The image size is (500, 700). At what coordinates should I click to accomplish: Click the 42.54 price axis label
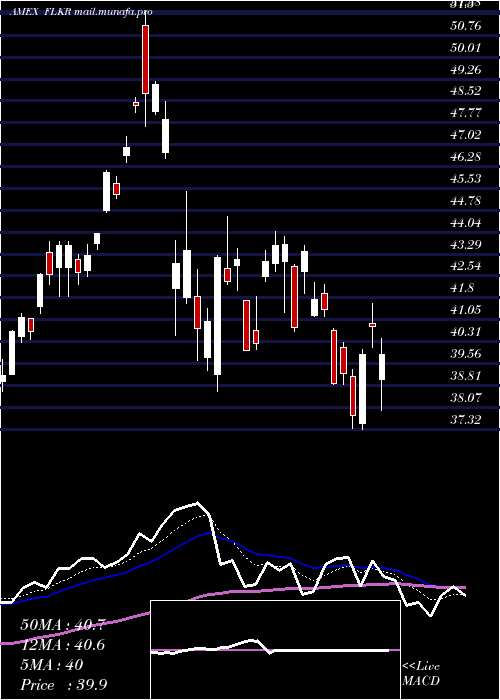[x=466, y=266]
